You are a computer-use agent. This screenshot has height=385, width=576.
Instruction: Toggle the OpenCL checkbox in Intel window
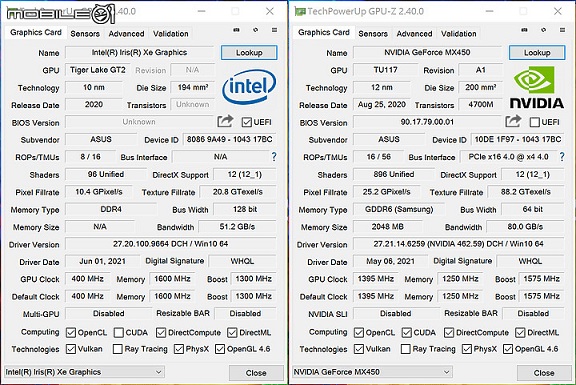pos(71,333)
